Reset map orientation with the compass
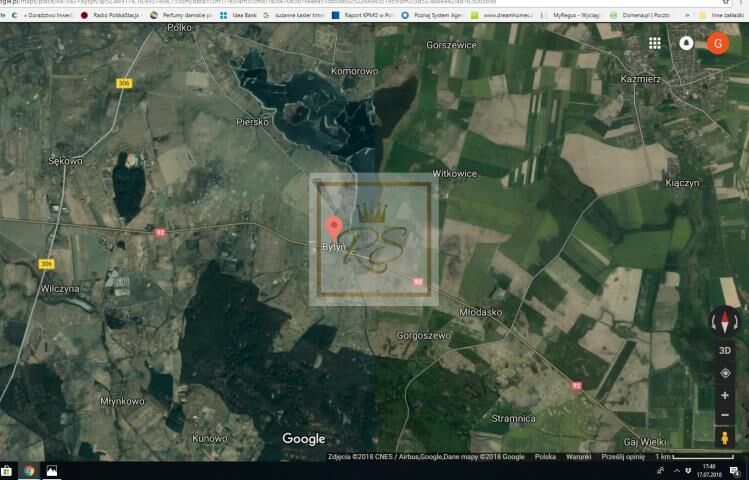 click(725, 321)
